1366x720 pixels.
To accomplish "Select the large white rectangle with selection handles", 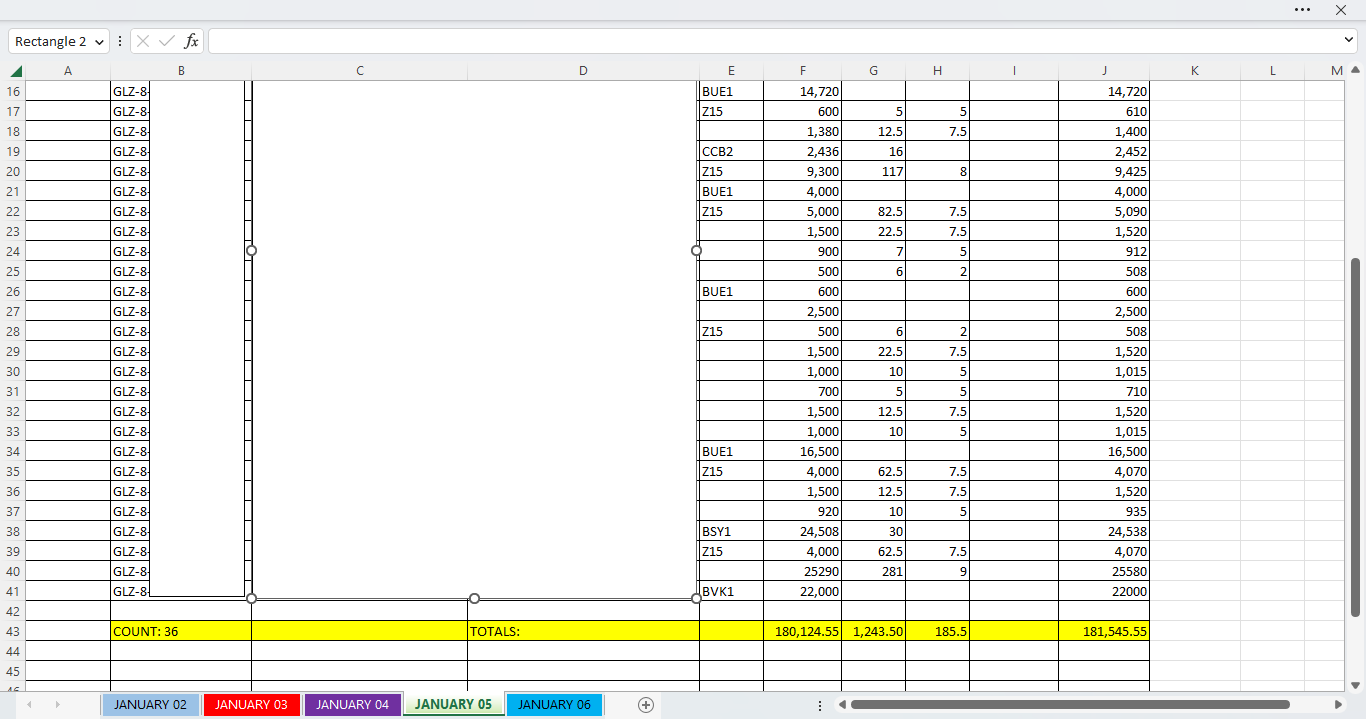I will pos(474,340).
